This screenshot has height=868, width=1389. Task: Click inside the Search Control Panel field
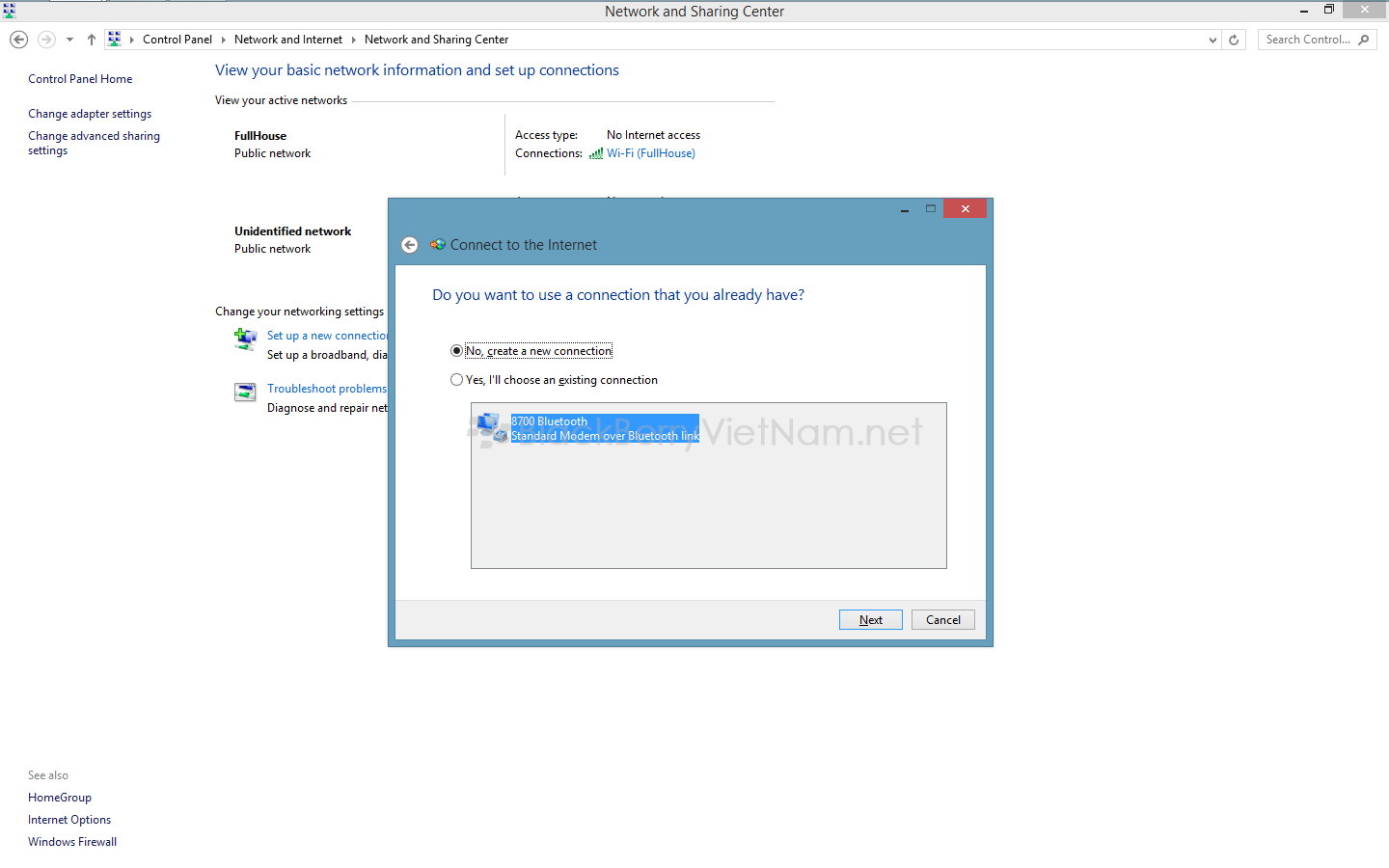[x=1307, y=40]
